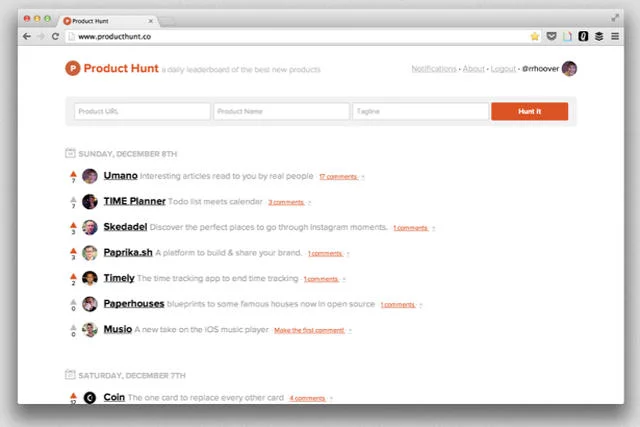
Task: Select the Product Hunt tab
Action: (x=108, y=21)
